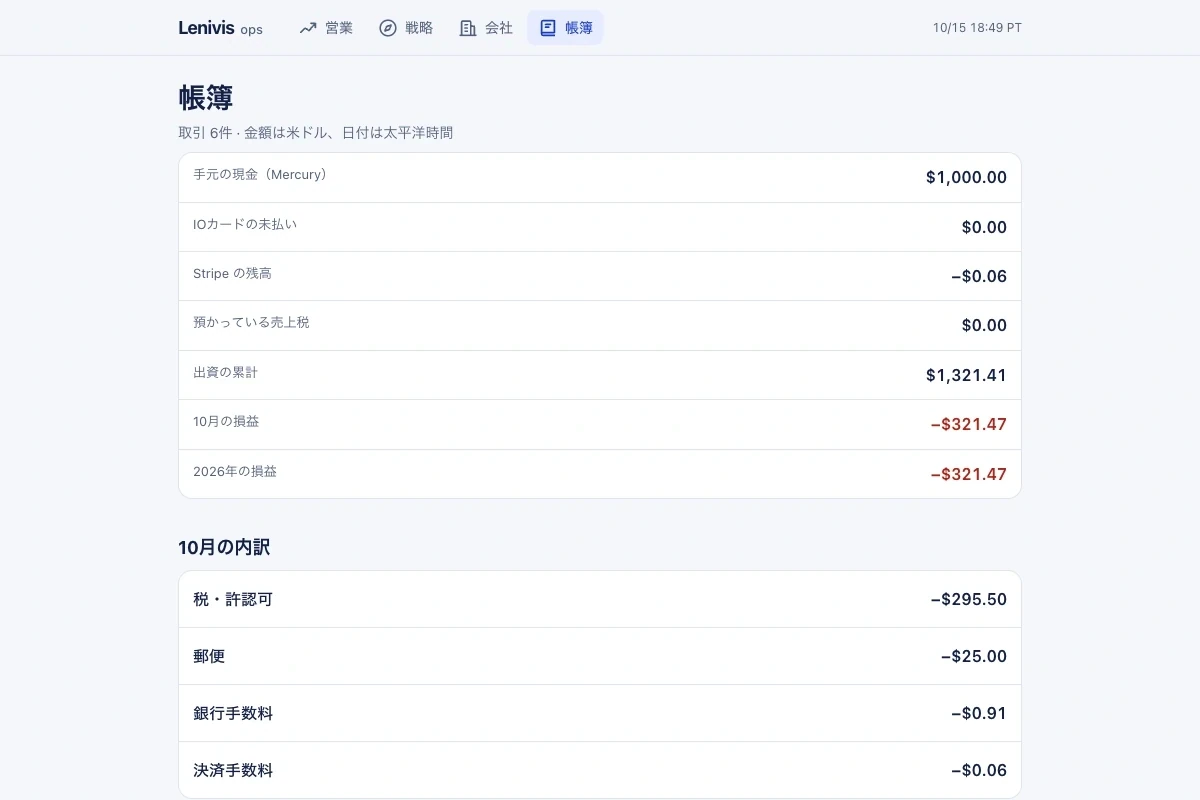Select the 銀行手数料 row label
The image size is (1200, 800).
(x=233, y=714)
